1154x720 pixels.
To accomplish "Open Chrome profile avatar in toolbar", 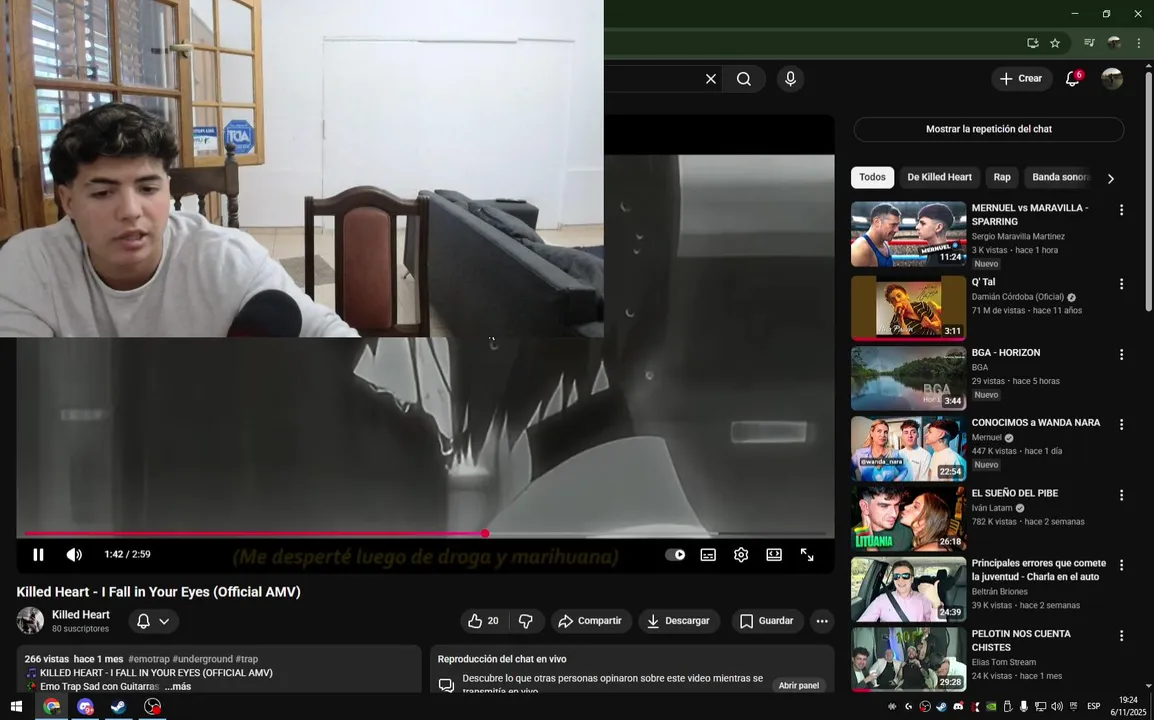I will point(1114,43).
